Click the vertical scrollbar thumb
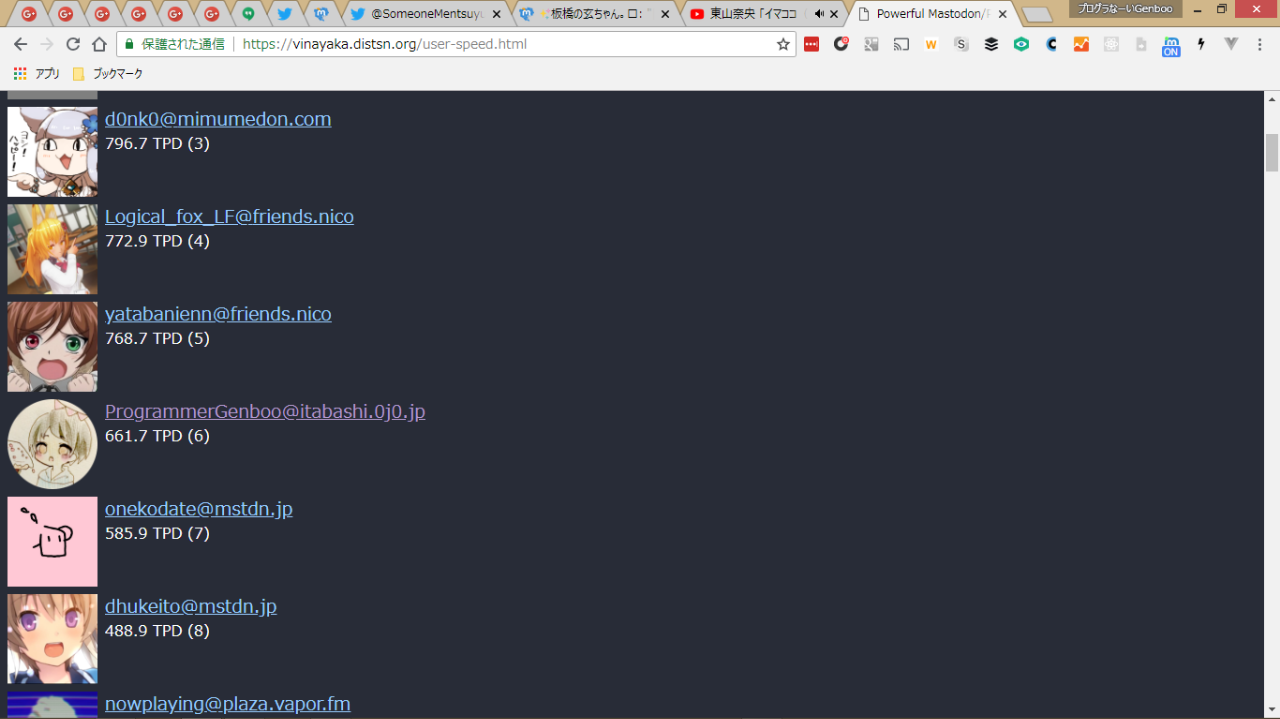This screenshot has height=719, width=1280. click(1272, 152)
